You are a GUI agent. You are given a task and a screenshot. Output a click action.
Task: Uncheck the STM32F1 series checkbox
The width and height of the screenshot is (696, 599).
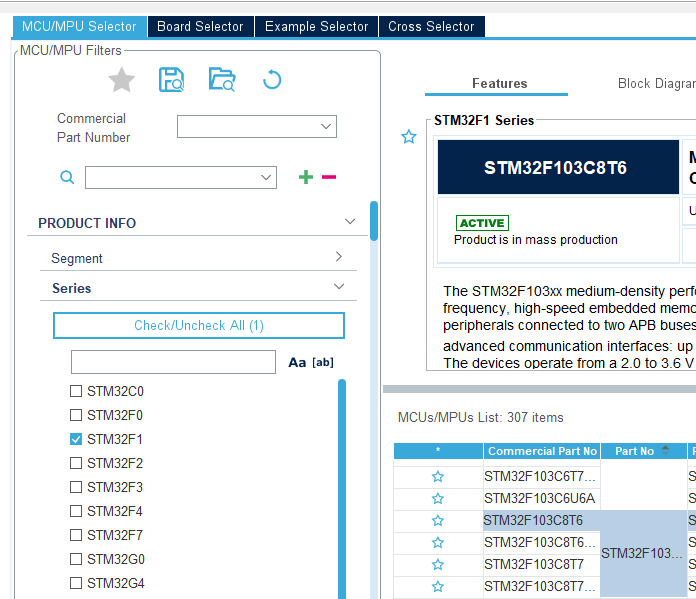pyautogui.click(x=76, y=439)
